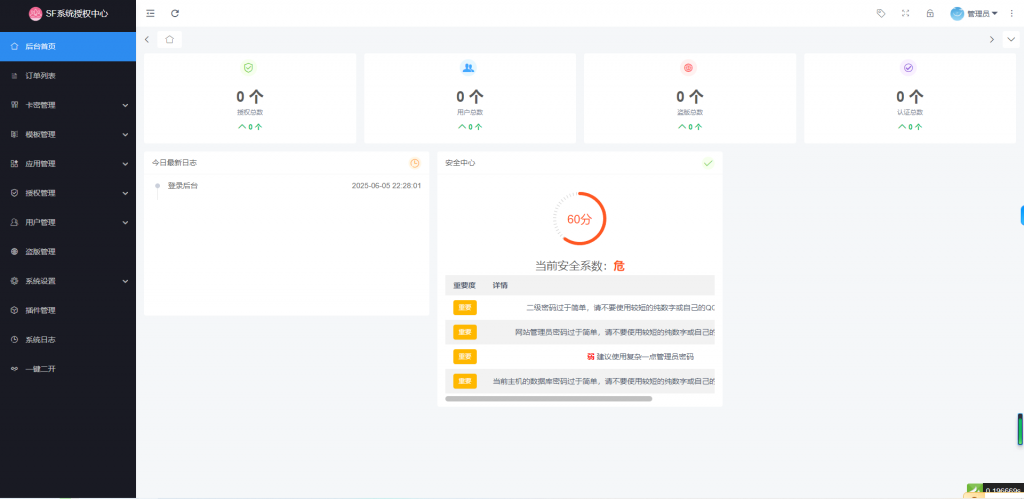Click the 系统设置 gear sidebar icon
This screenshot has height=499, width=1024.
tap(14, 282)
